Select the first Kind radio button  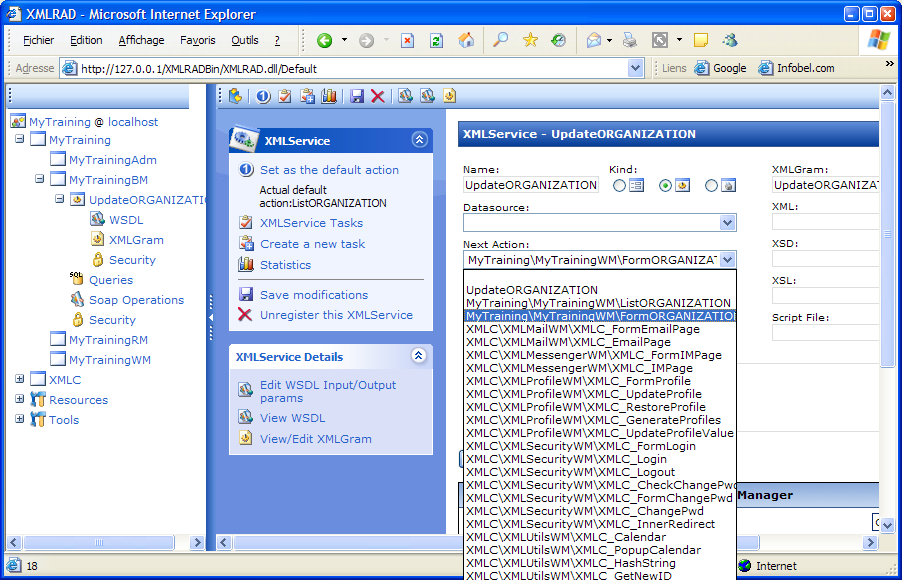tap(620, 185)
